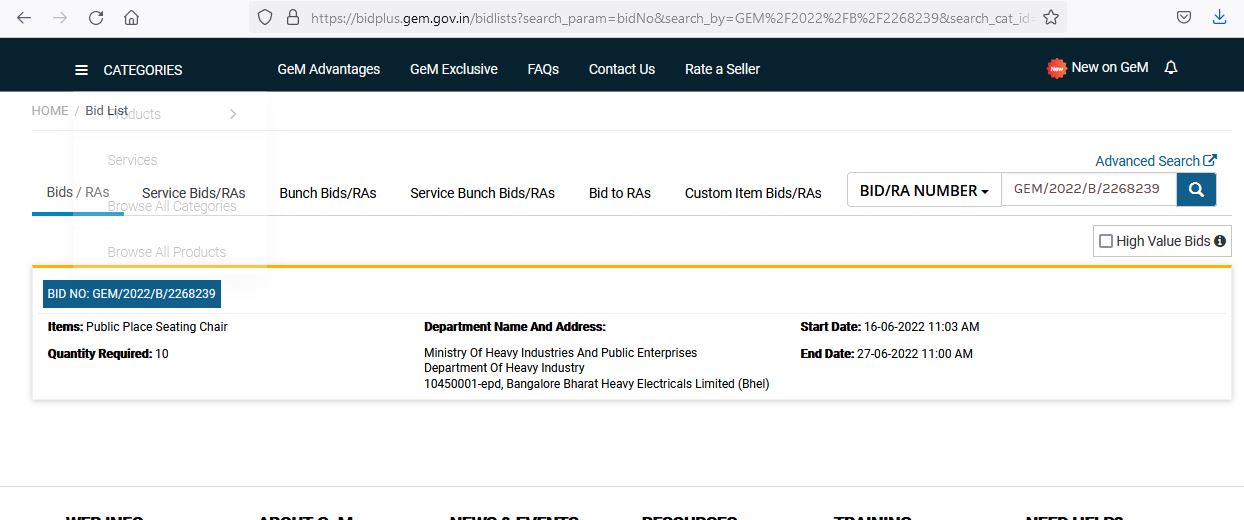Switch to Service Bids/RAs tab
The image size is (1244, 520).
[x=193, y=193]
